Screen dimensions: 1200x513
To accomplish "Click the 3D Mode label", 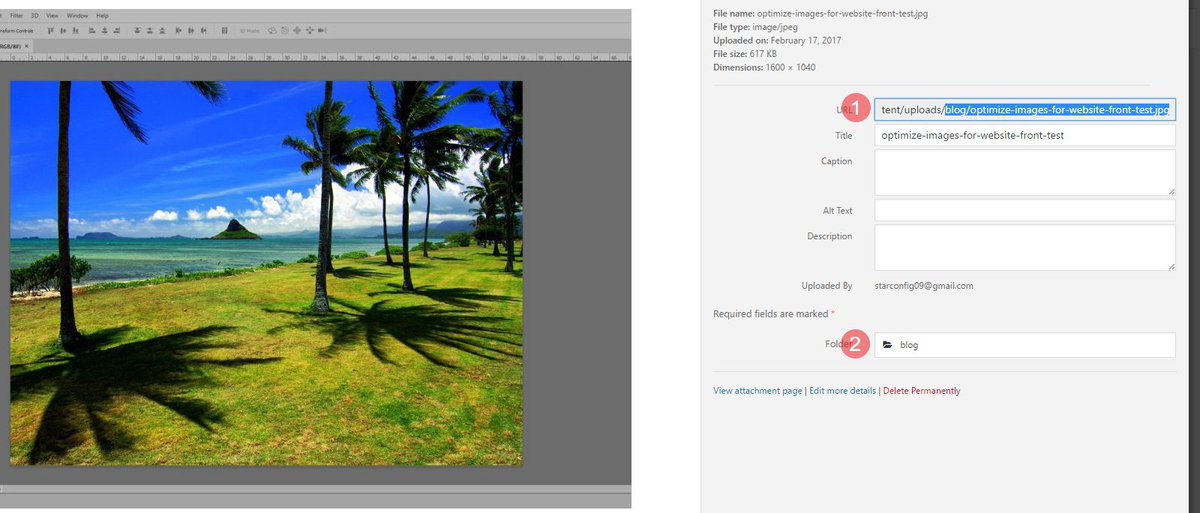I will (250, 31).
